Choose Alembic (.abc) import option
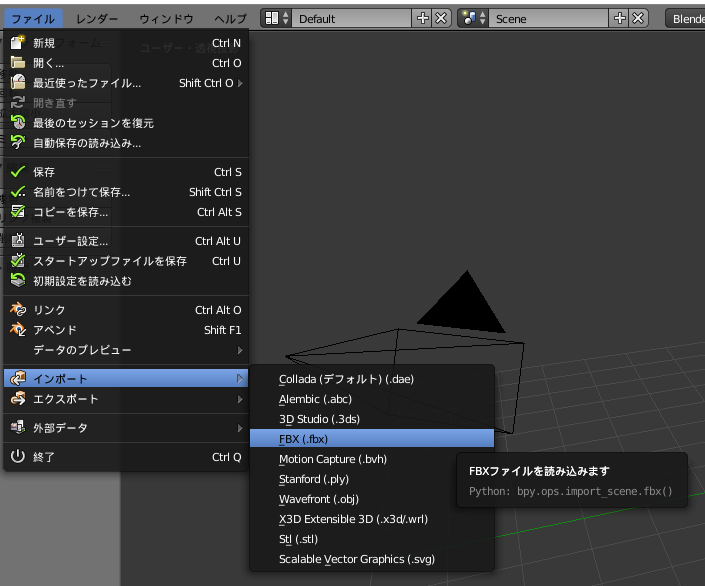 [x=372, y=399]
